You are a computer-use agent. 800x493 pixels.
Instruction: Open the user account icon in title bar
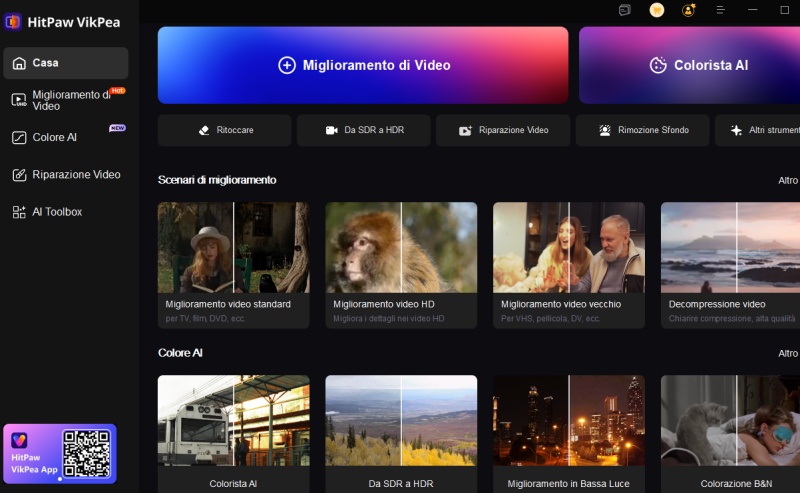coord(688,10)
